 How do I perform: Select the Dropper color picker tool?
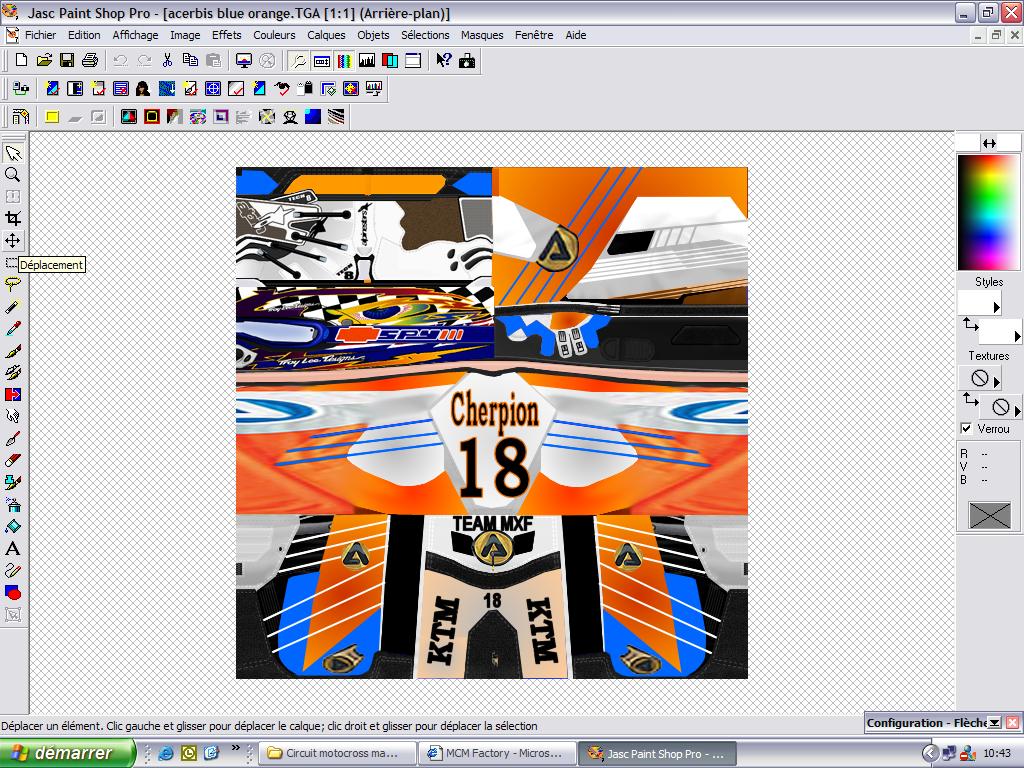pyautogui.click(x=13, y=329)
